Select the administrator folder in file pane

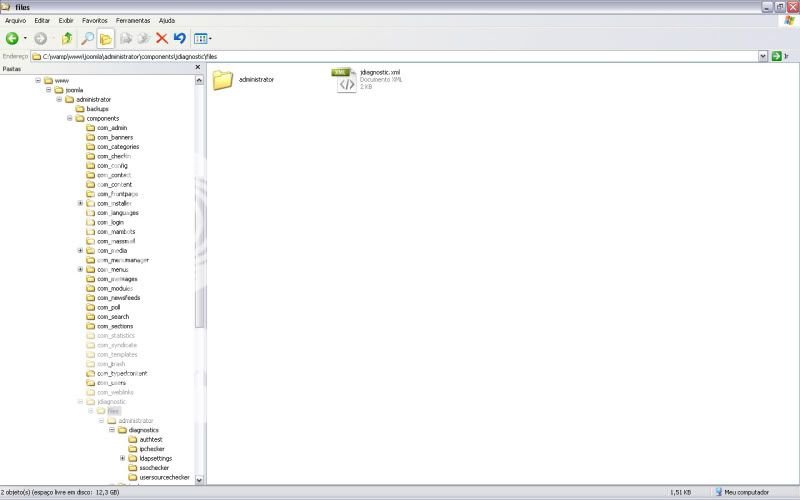pyautogui.click(x=222, y=80)
